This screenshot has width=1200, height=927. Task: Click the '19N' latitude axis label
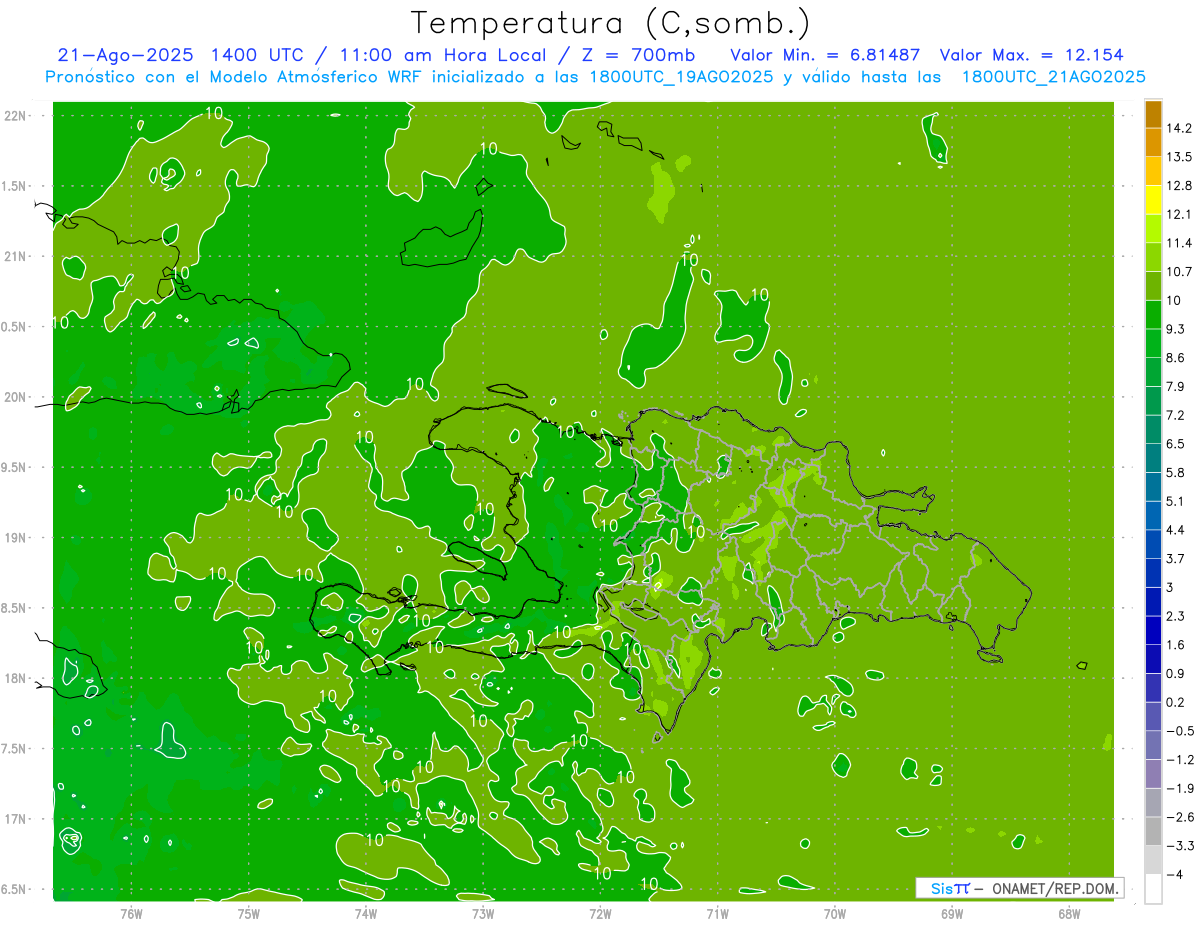tap(17, 538)
